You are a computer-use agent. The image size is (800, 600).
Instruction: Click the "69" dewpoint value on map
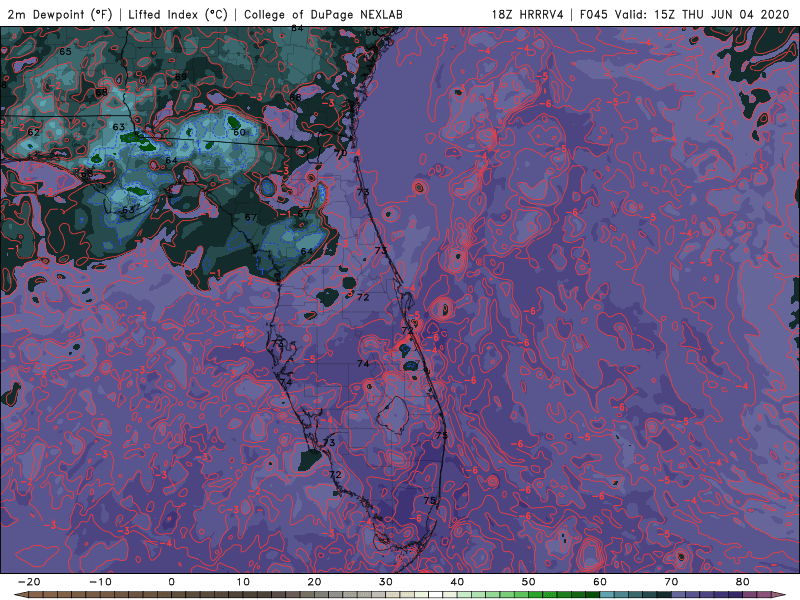tap(181, 77)
